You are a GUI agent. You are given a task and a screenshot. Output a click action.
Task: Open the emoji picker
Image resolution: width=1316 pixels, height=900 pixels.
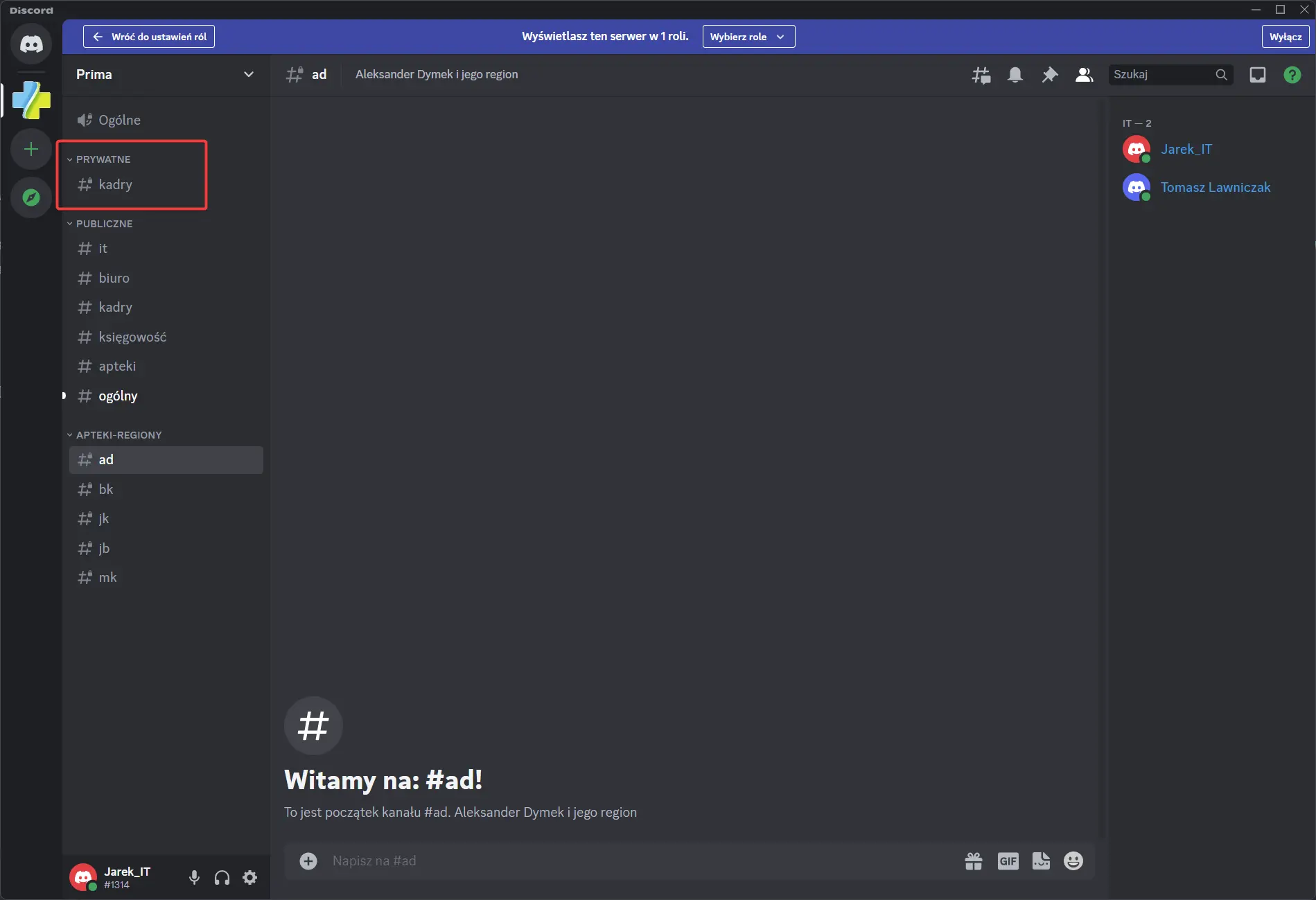(1073, 861)
